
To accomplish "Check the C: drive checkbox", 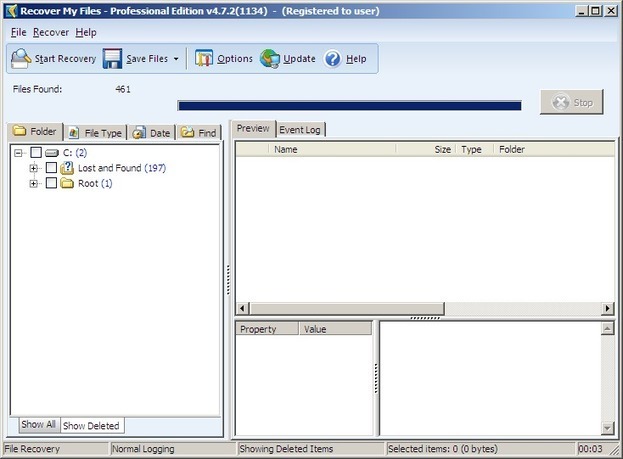I will point(36,152).
